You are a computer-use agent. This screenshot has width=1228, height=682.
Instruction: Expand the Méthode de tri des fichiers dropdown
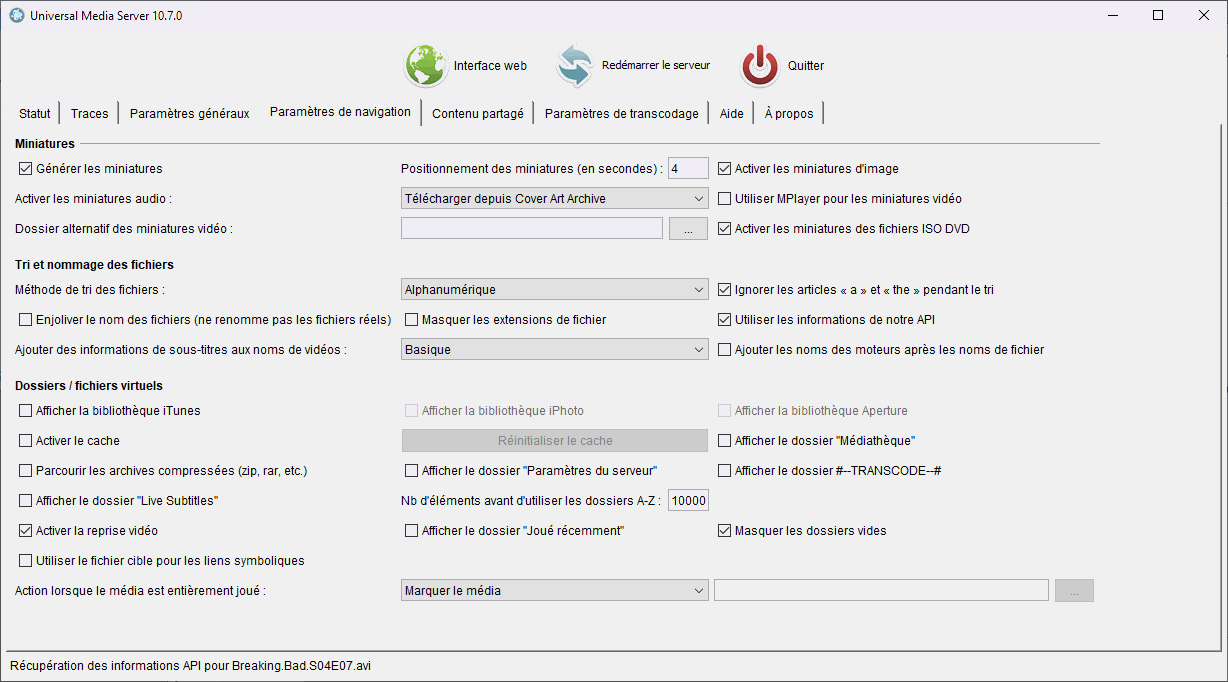pyautogui.click(x=554, y=290)
